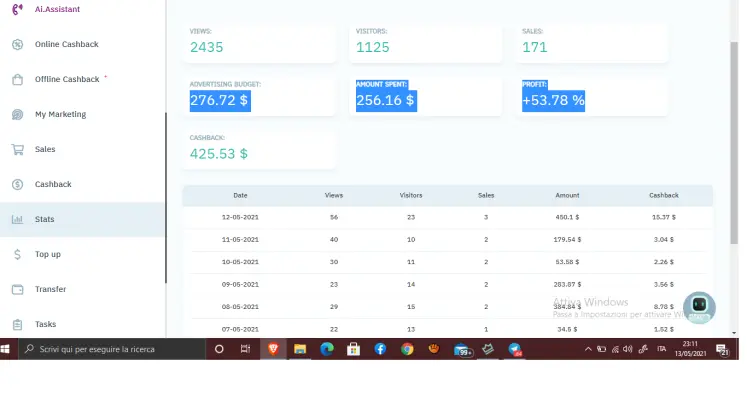Select the 11-05-2021 date cell

(240, 240)
